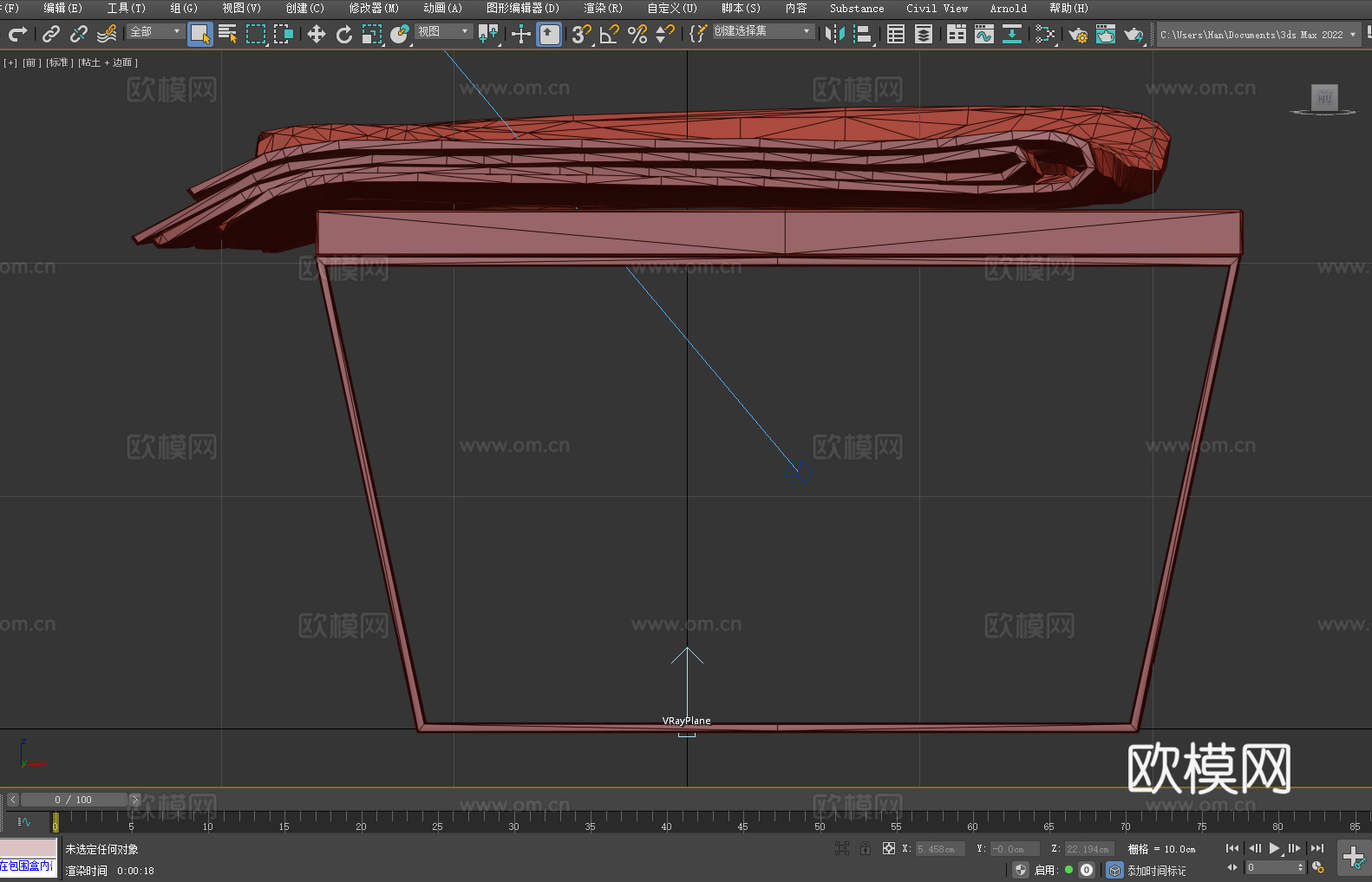Image resolution: width=1372 pixels, height=882 pixels.
Task: Click the Align tool icon
Action: tap(863, 34)
